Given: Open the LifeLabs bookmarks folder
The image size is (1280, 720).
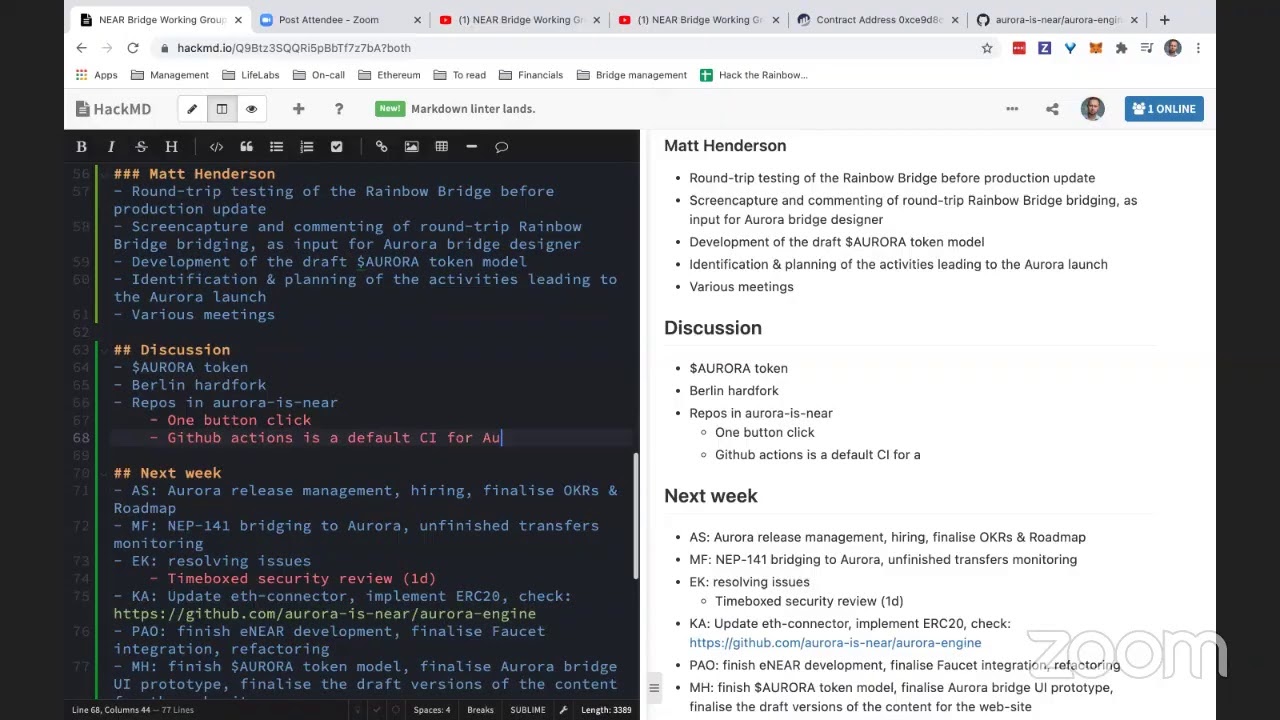Looking at the screenshot, I should 251,75.
